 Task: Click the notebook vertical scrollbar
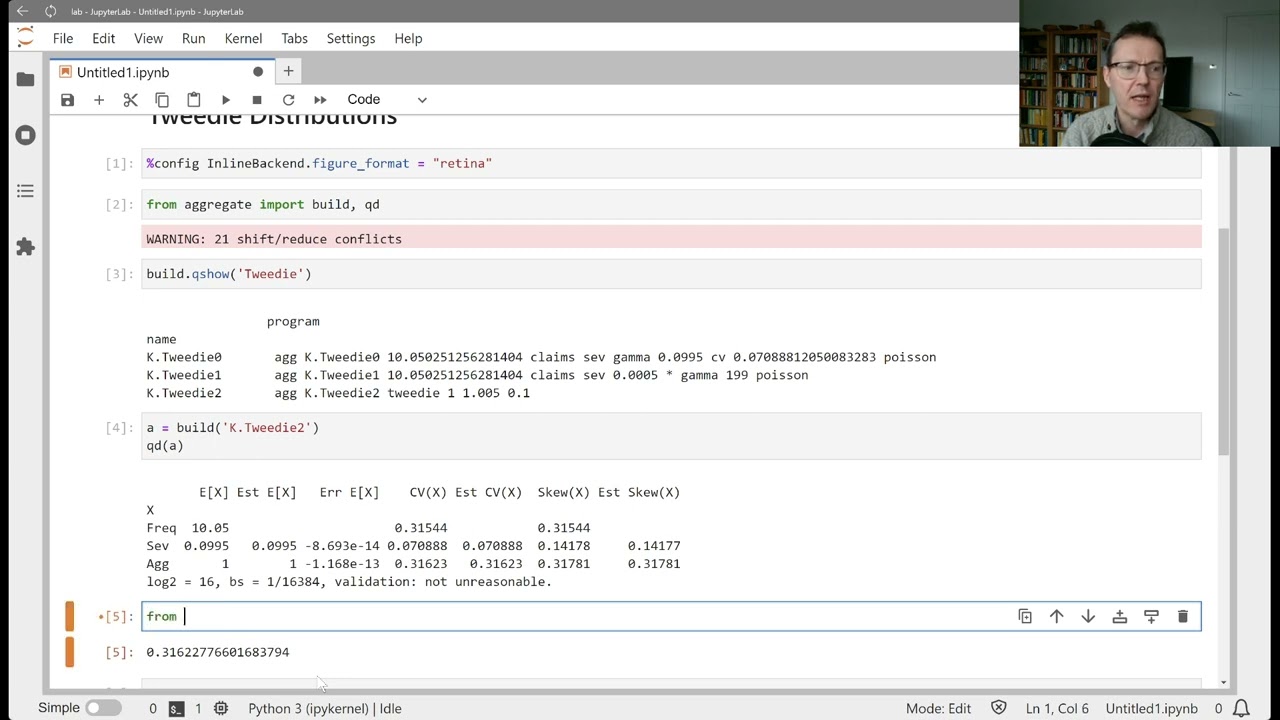coord(1224,340)
